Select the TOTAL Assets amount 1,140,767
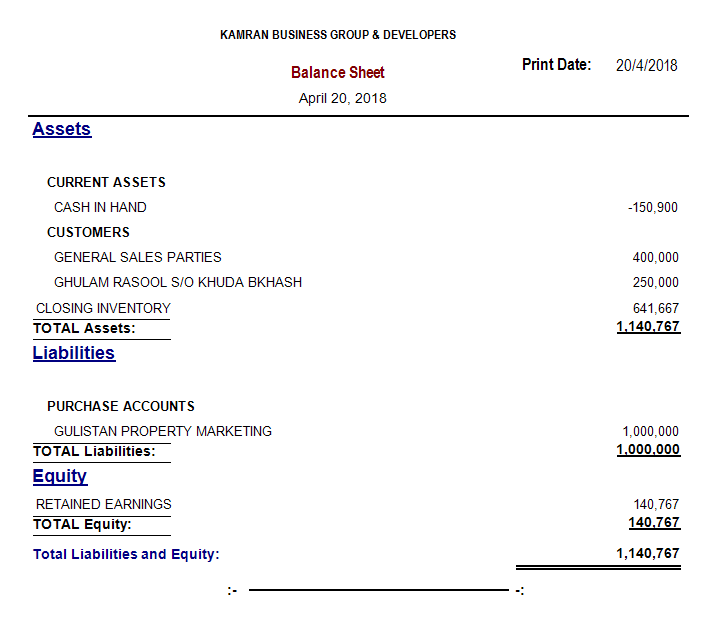The width and height of the screenshot is (709, 620). [x=648, y=327]
